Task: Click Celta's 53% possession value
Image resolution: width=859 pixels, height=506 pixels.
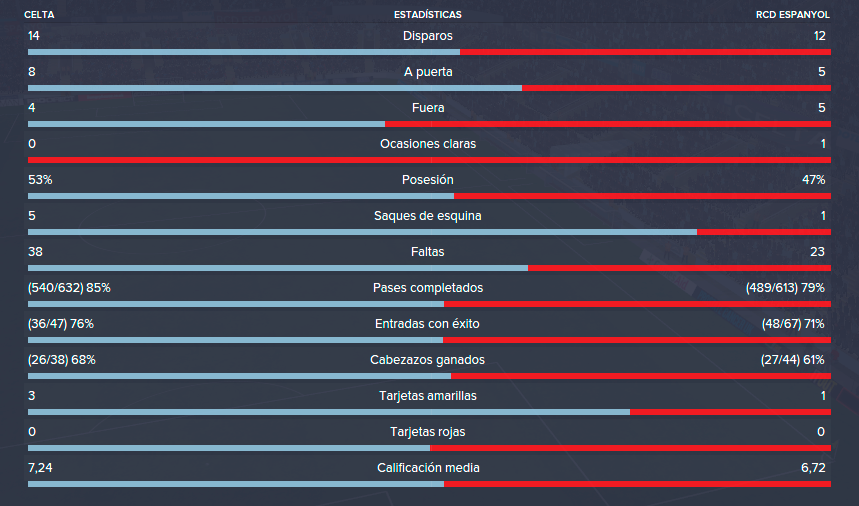Action: pos(40,180)
